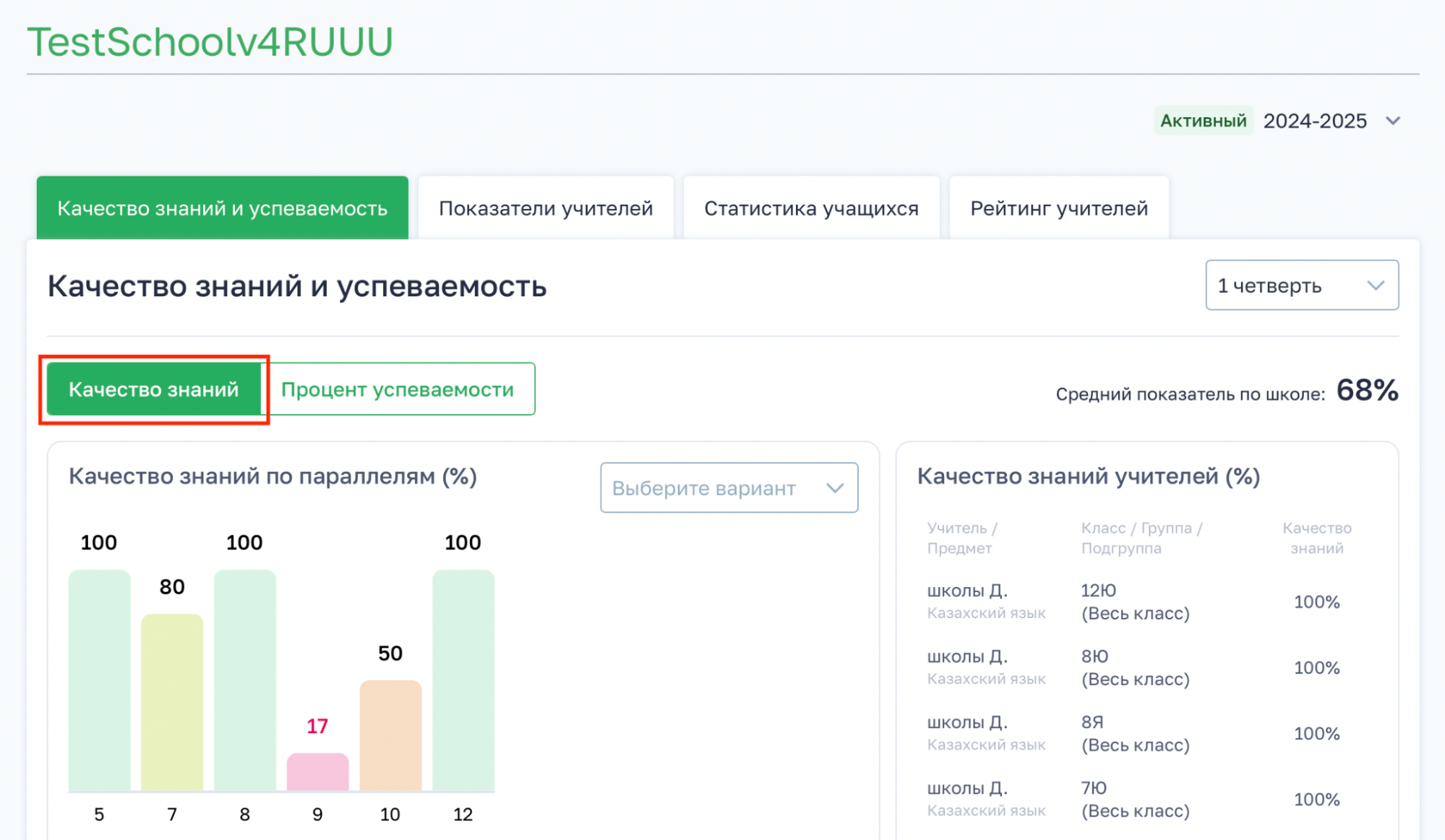Viewport: 1445px width, 840px height.
Task: Open the school year 2024-2025 dropdown chevron
Action: click(1393, 121)
